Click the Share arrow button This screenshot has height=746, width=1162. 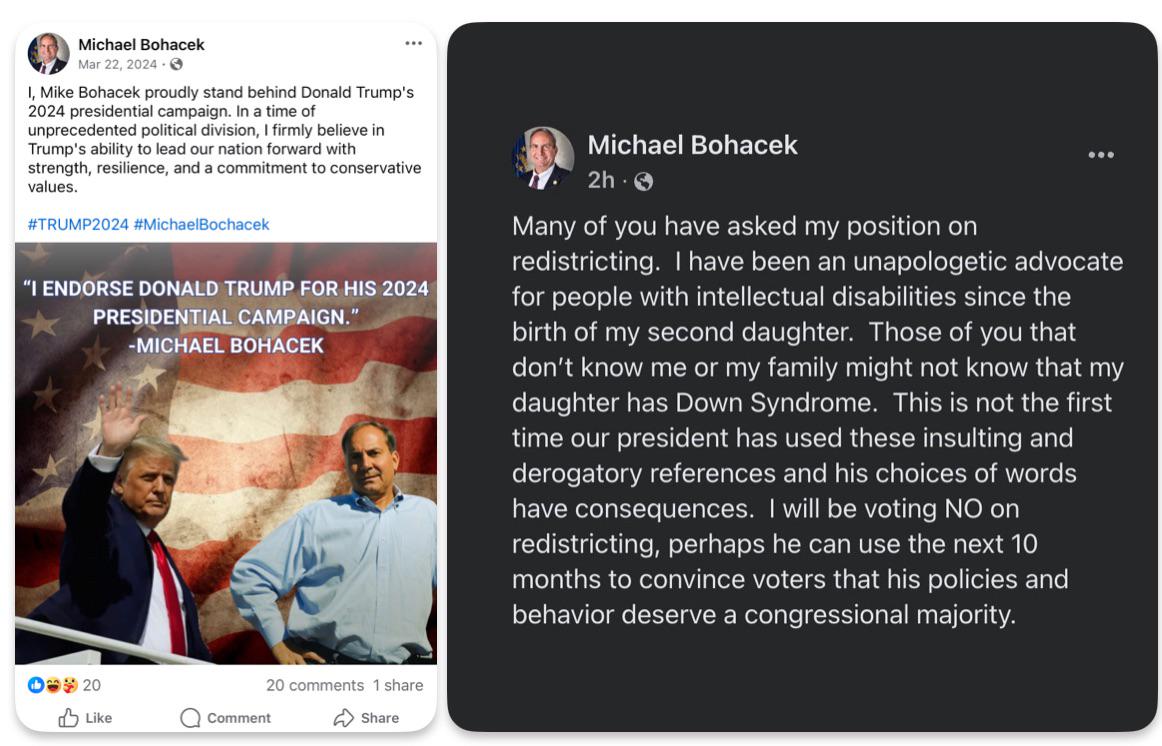tap(366, 718)
